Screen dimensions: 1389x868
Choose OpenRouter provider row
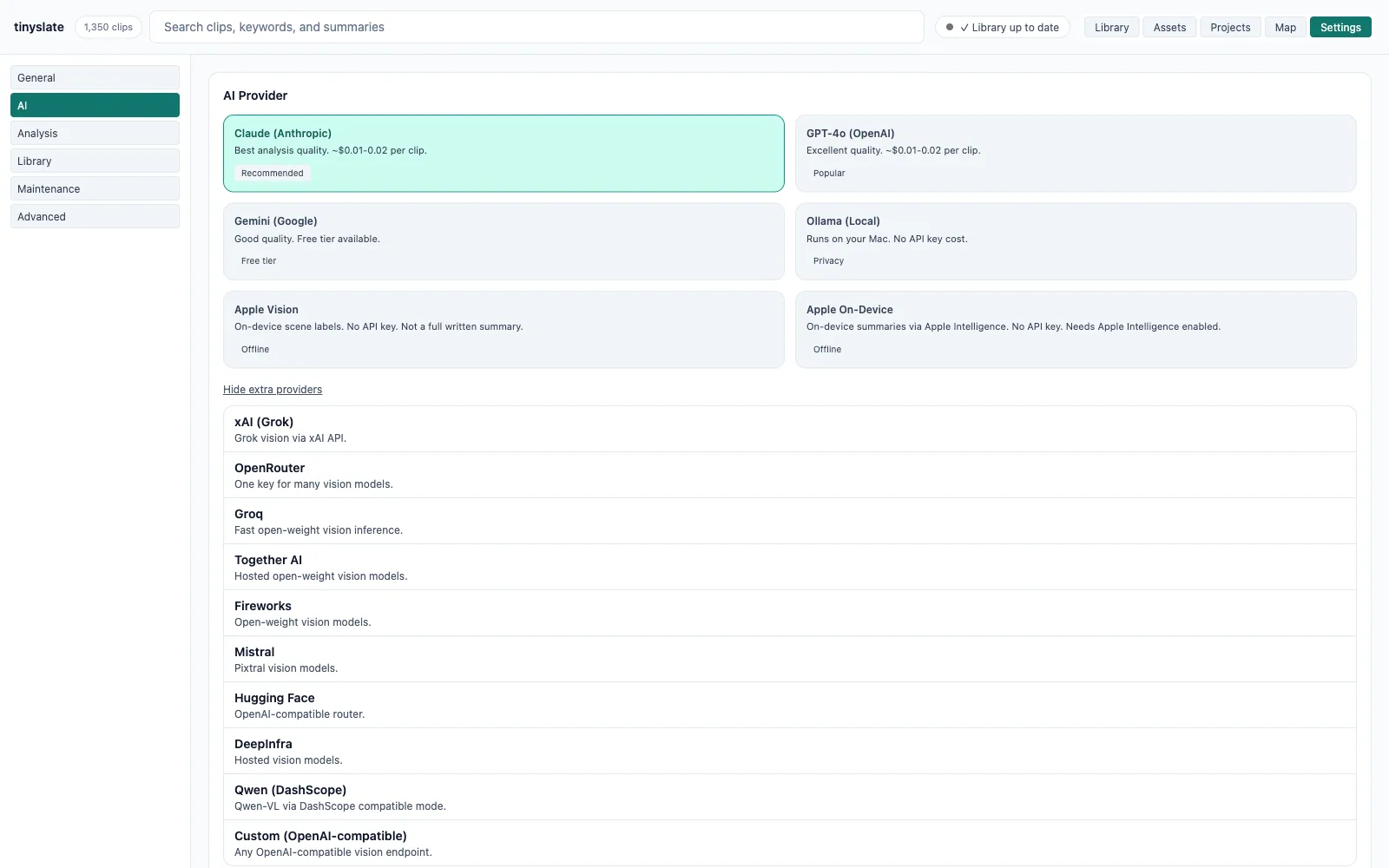(790, 476)
